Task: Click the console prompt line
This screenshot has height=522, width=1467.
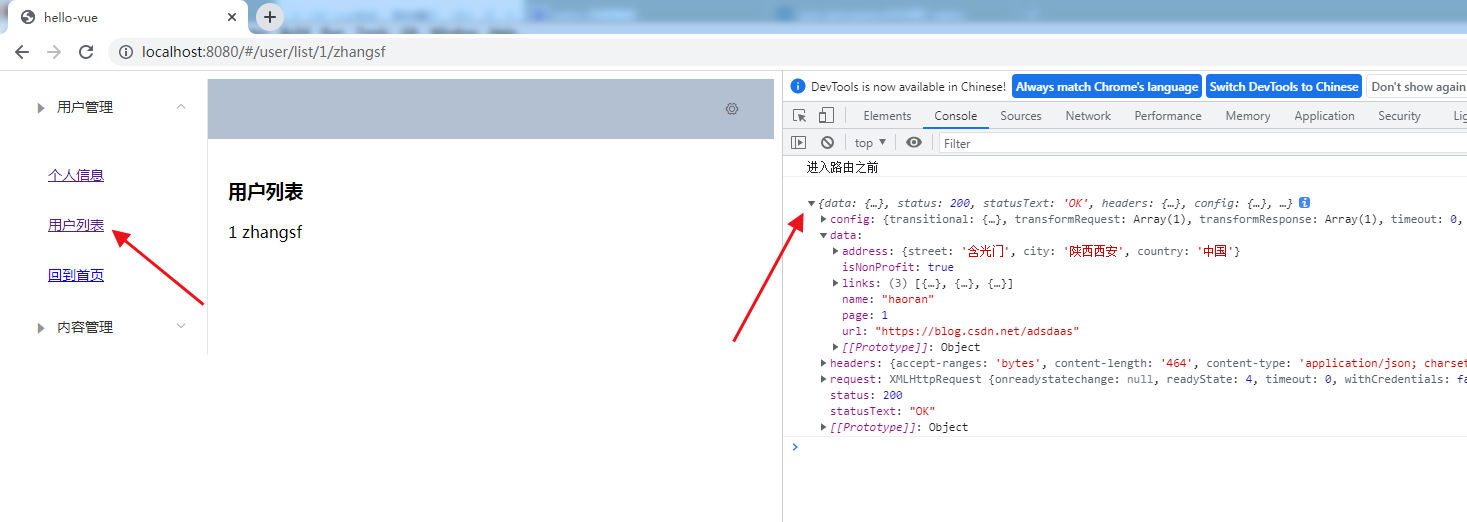Action: (1125, 447)
